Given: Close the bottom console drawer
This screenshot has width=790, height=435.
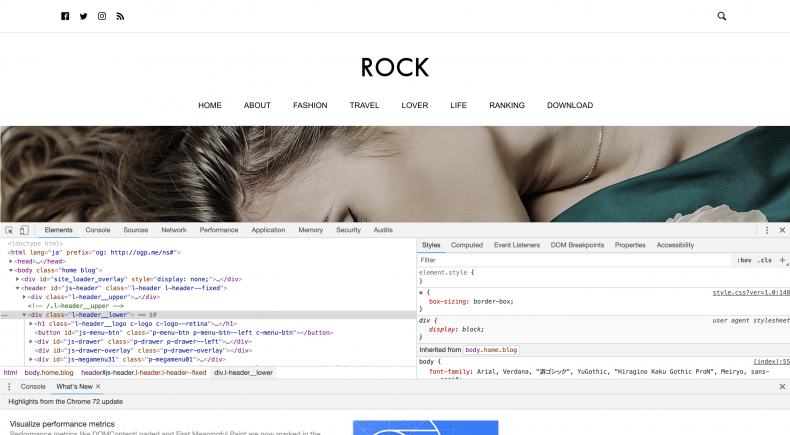Looking at the screenshot, I should 782,387.
